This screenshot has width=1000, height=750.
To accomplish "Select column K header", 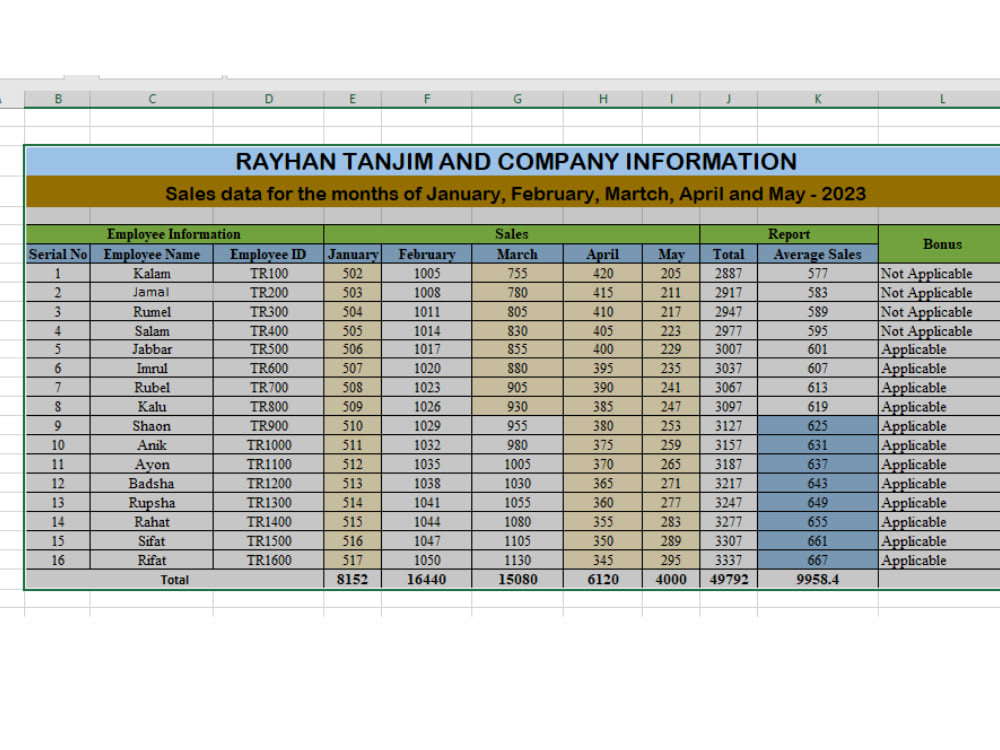I will [x=818, y=99].
